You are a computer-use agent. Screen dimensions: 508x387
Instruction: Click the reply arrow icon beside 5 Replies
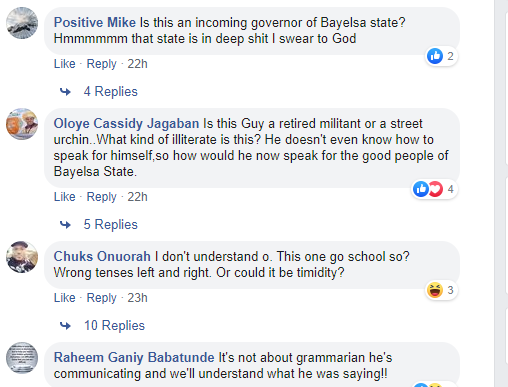(x=65, y=225)
